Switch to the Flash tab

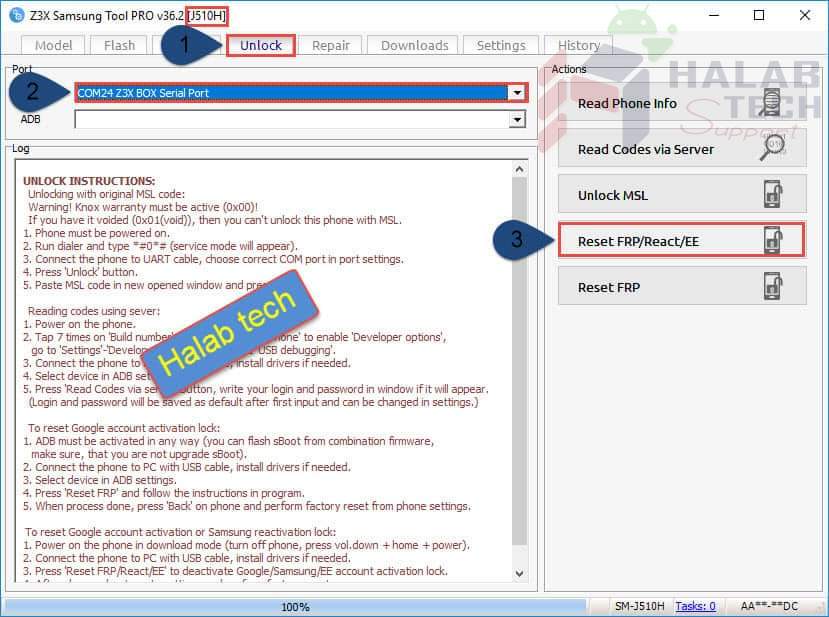point(119,45)
